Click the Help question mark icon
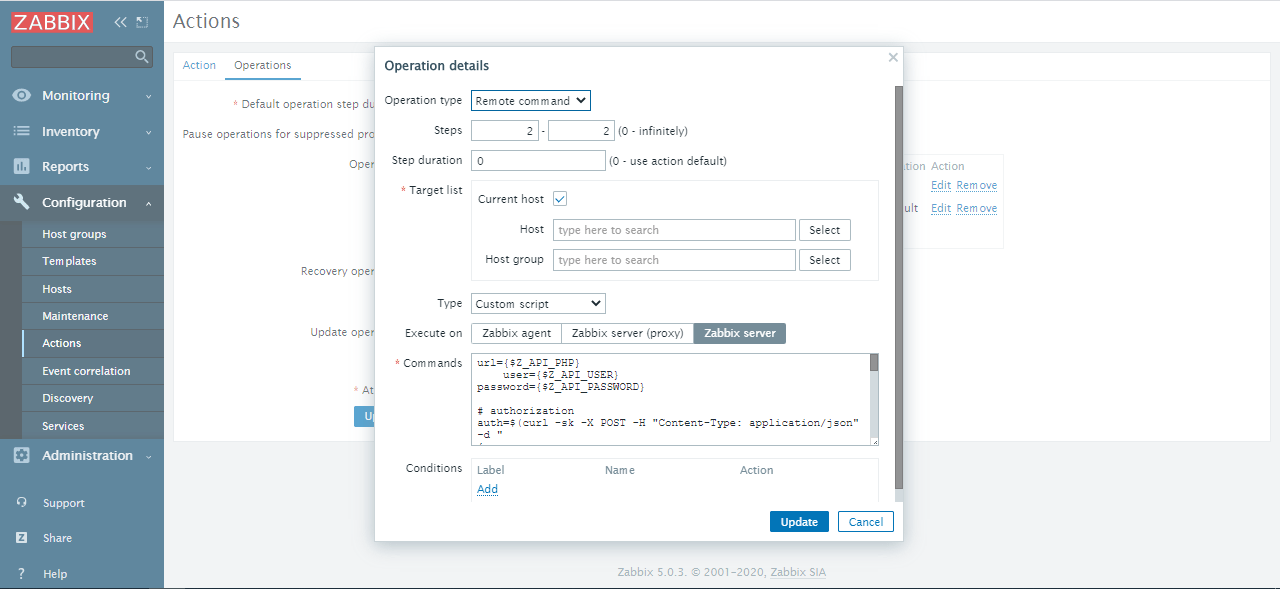This screenshot has width=1280, height=589. (x=22, y=573)
